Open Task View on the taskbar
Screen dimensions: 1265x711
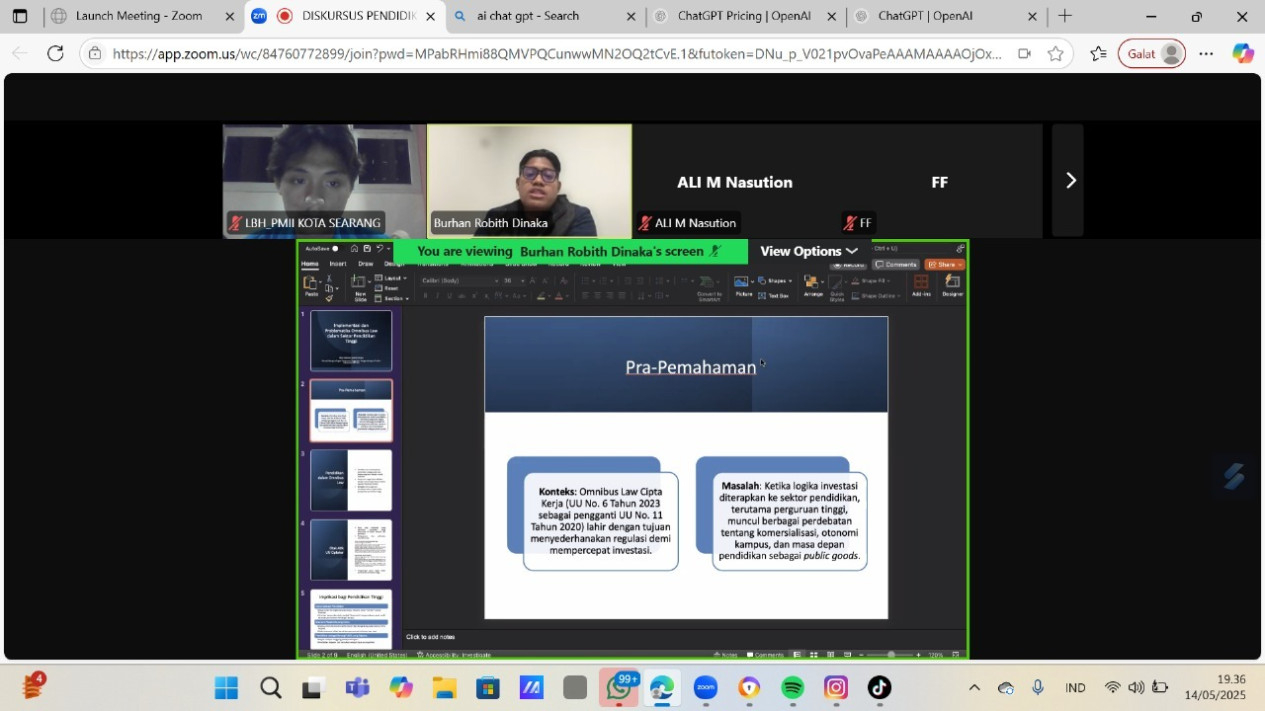point(314,688)
